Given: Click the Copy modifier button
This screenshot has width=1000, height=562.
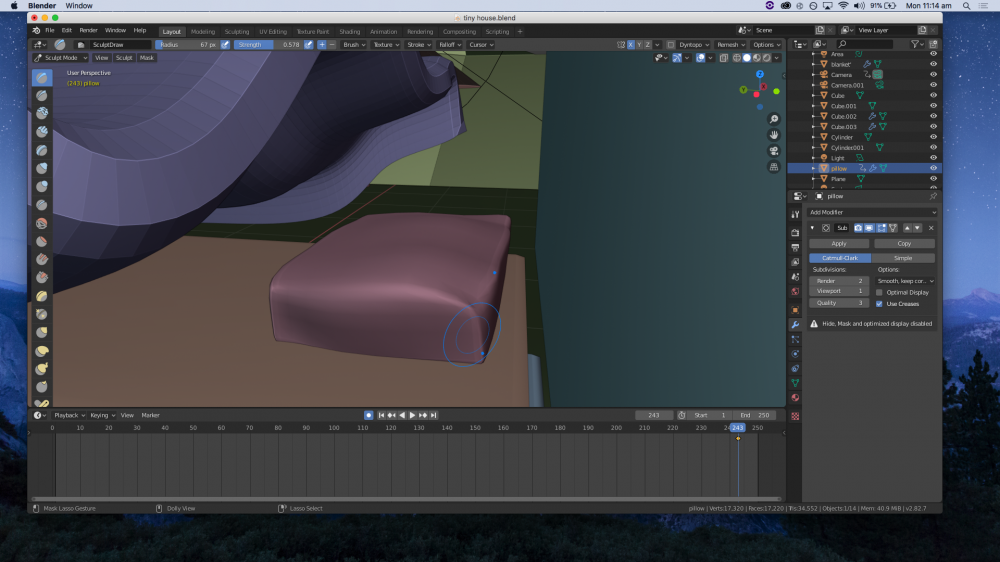Looking at the screenshot, I should 904,244.
